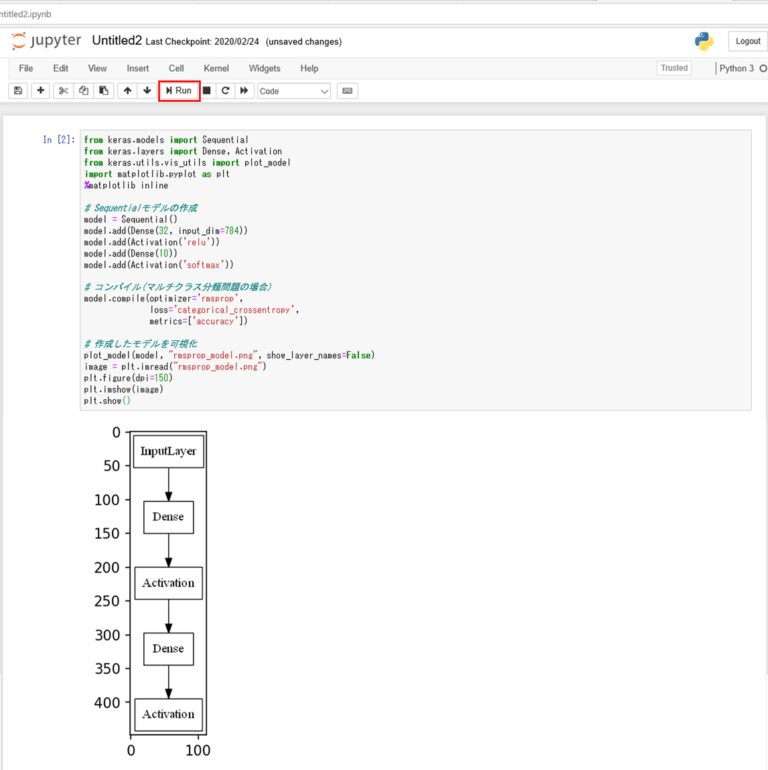Open the File menu
768x770 pixels.
(26, 68)
